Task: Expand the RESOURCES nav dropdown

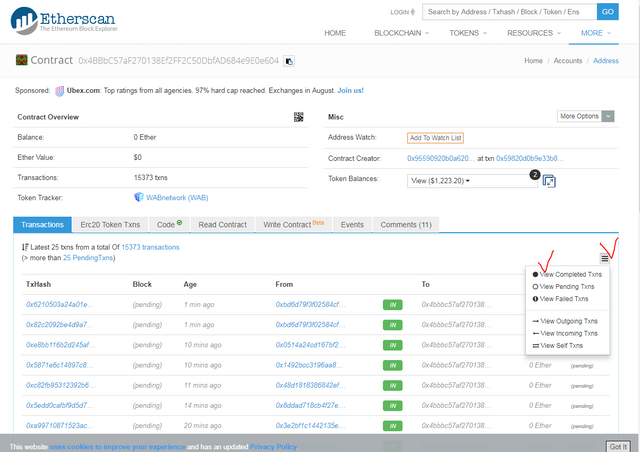Action: [534, 33]
